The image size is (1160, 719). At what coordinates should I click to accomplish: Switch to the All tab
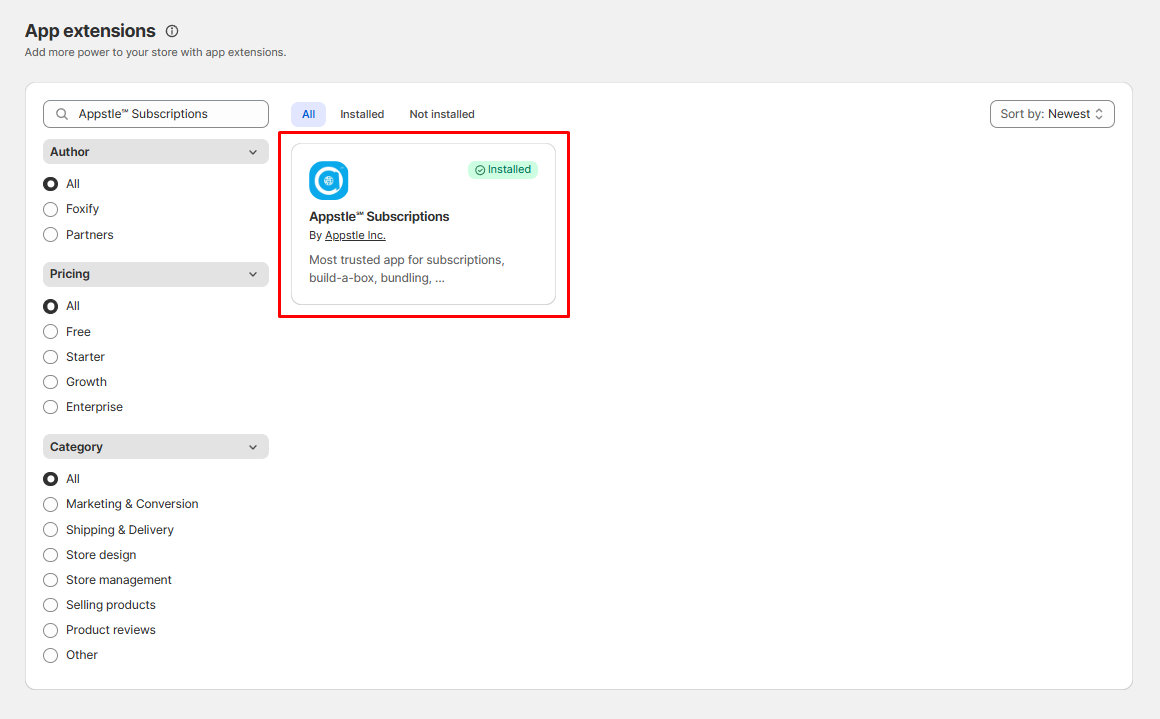[x=308, y=114]
